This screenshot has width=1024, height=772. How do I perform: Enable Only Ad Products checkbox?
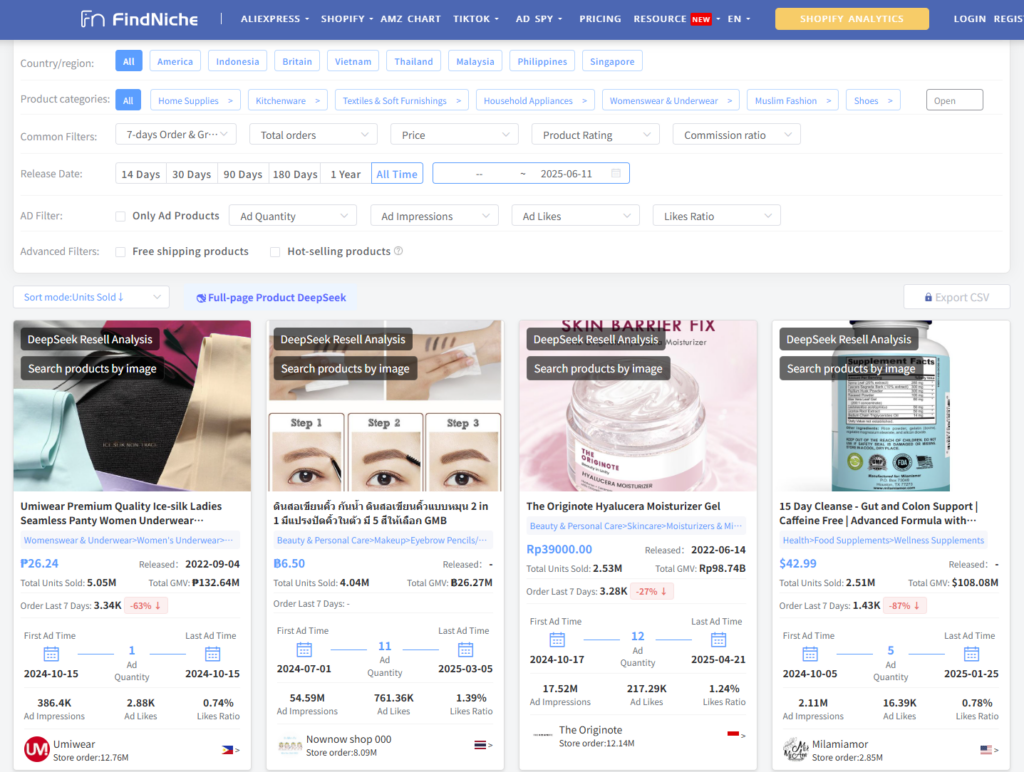[120, 216]
